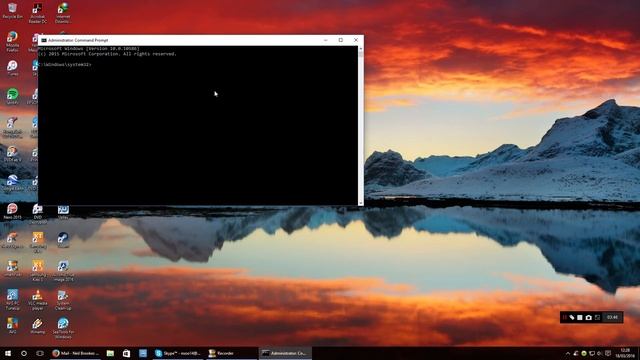This screenshot has width=640, height=360.
Task: Click the system32 prompt line in console
Action: coord(65,64)
